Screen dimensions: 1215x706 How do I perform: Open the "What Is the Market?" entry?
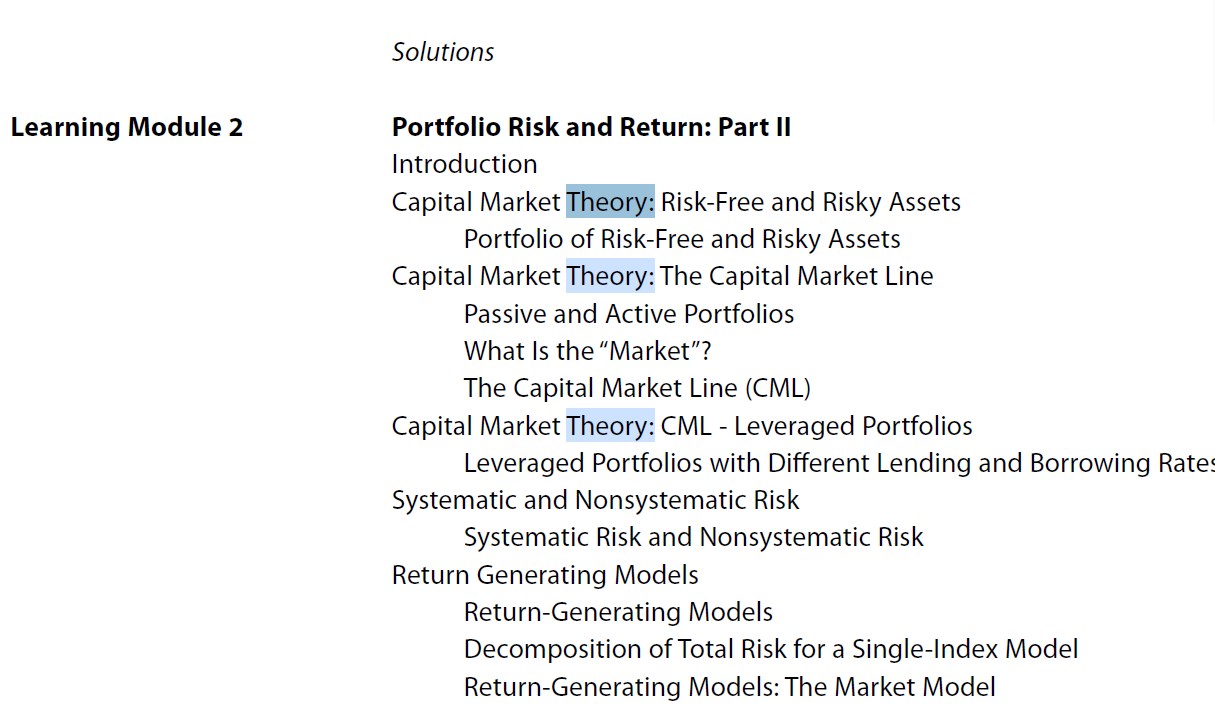click(588, 351)
